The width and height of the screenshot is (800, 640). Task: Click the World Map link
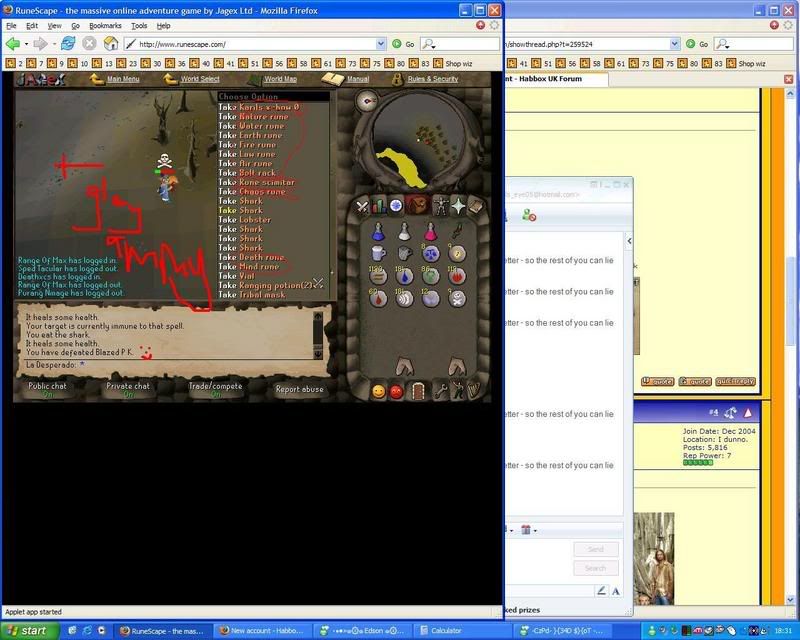280,79
